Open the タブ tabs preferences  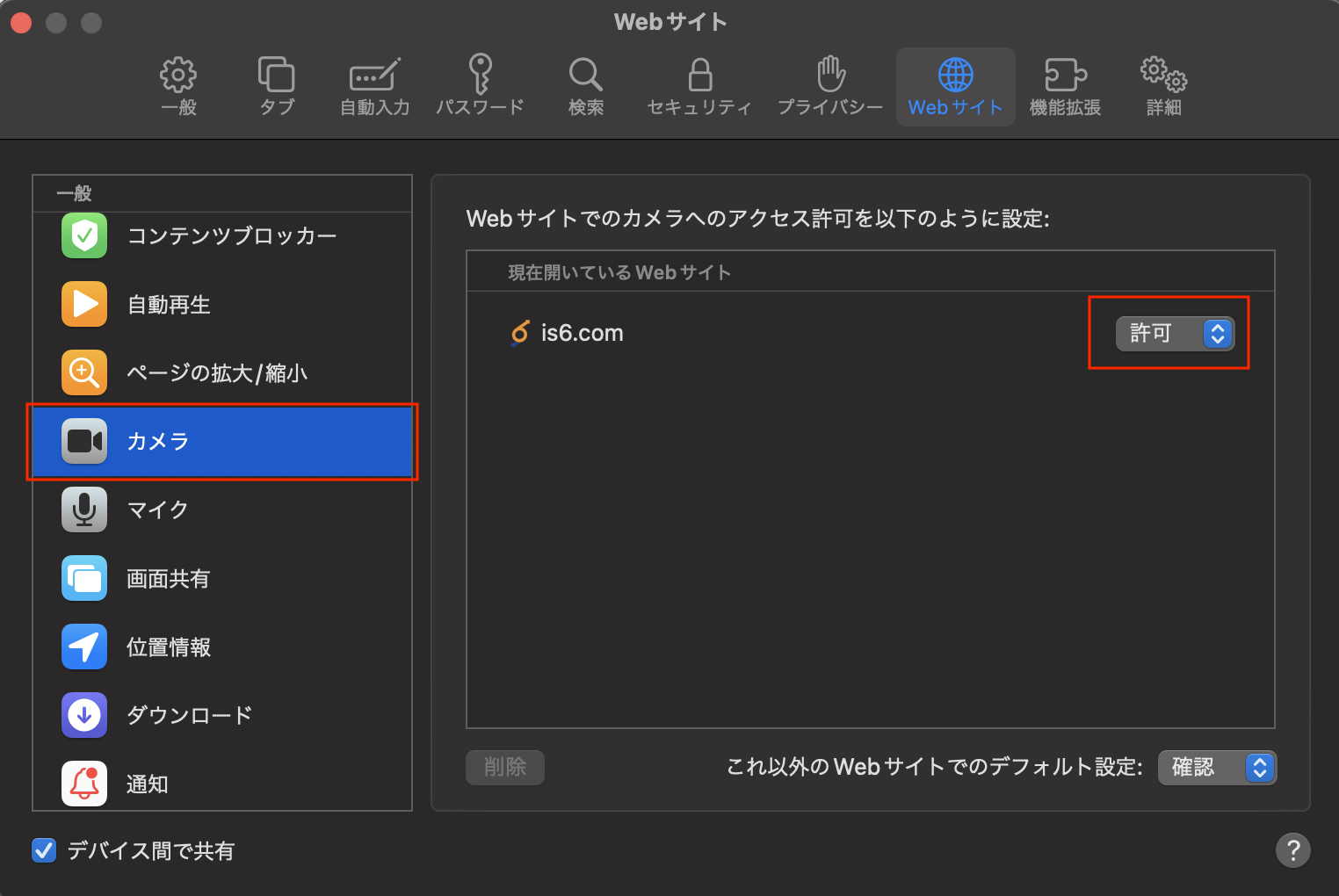click(277, 87)
